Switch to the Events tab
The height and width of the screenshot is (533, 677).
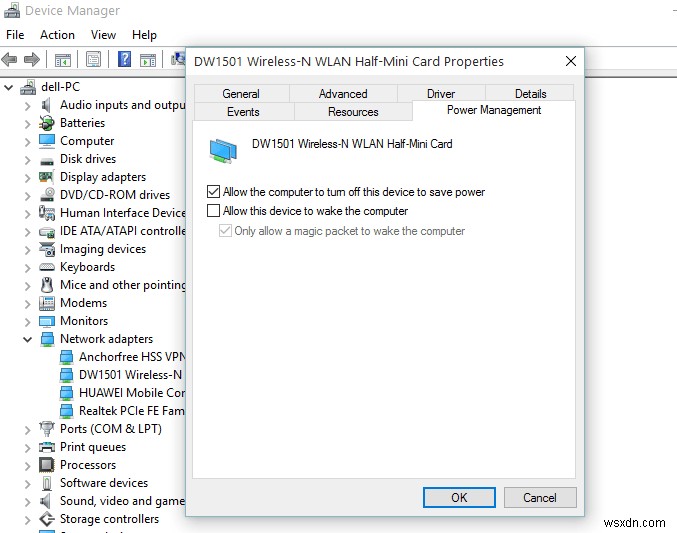(x=244, y=111)
